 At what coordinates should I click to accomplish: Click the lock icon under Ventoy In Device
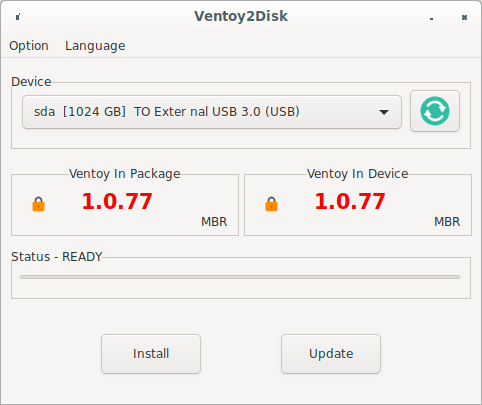[x=271, y=204]
